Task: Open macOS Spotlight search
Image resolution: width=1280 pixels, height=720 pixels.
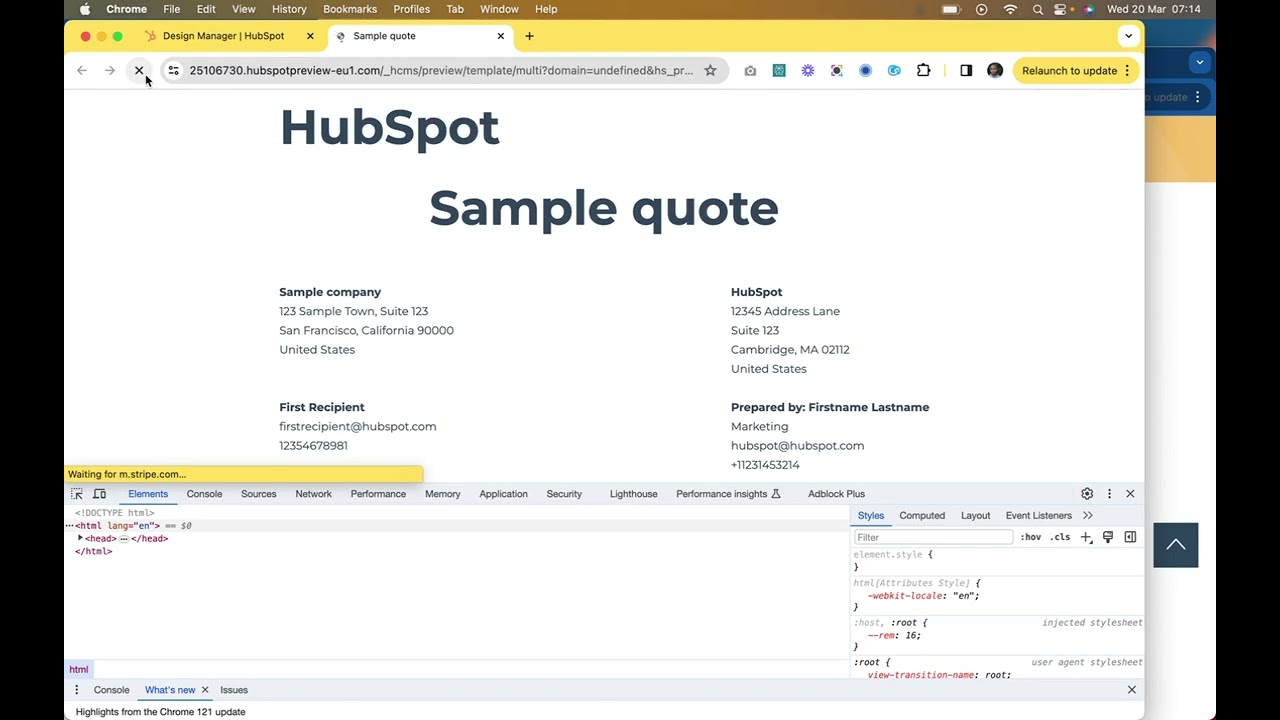Action: click(1038, 9)
